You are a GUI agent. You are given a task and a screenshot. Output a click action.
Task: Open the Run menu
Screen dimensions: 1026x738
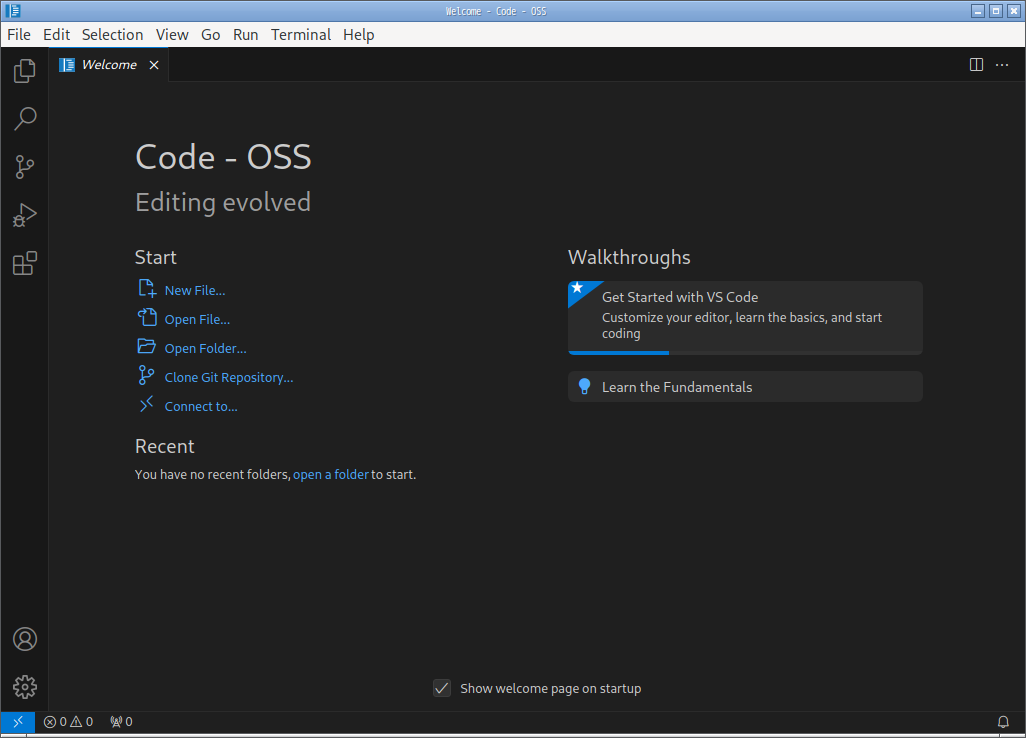245,35
